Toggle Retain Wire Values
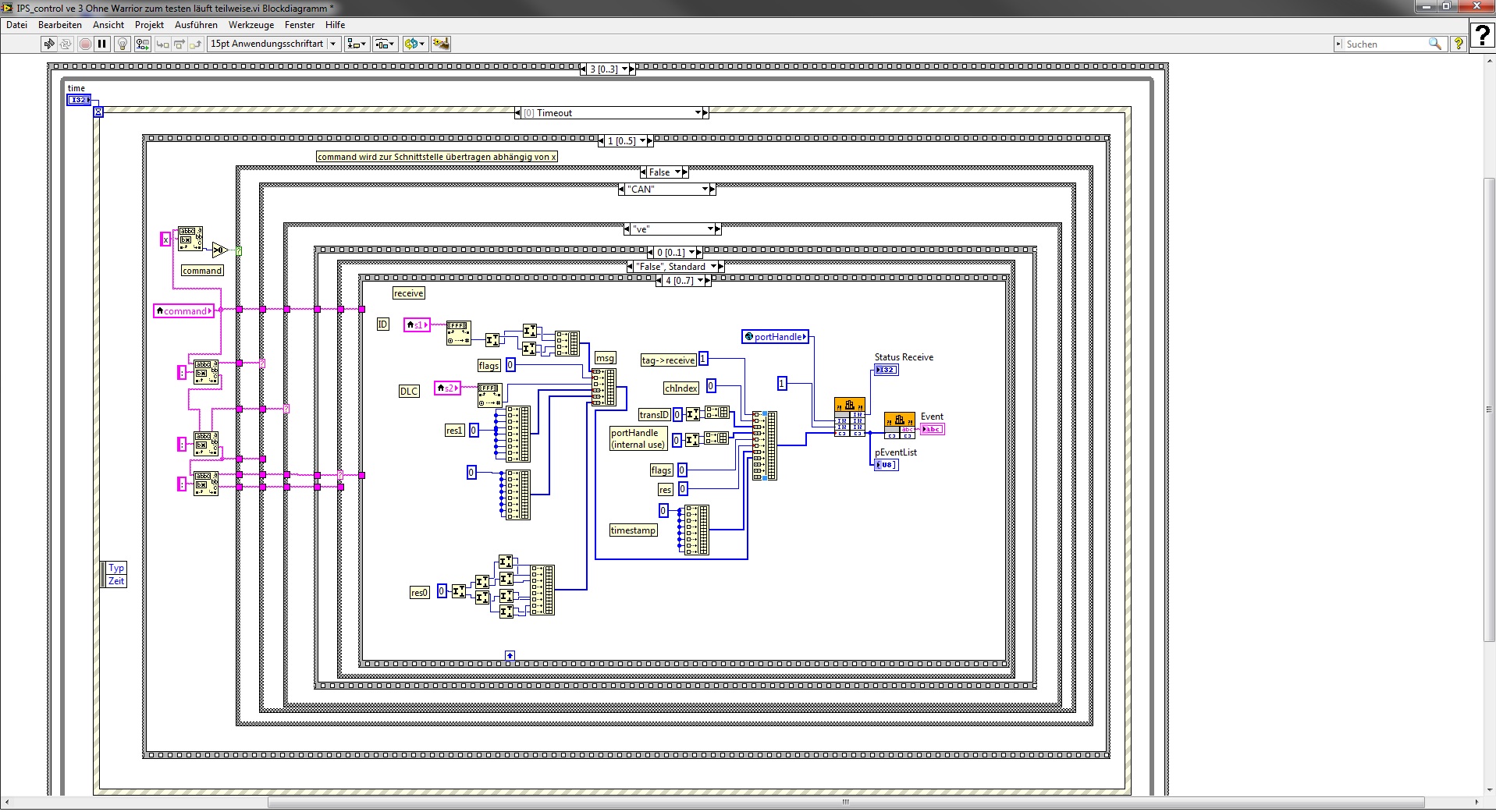Viewport: 1496px width, 812px height. coord(142,44)
